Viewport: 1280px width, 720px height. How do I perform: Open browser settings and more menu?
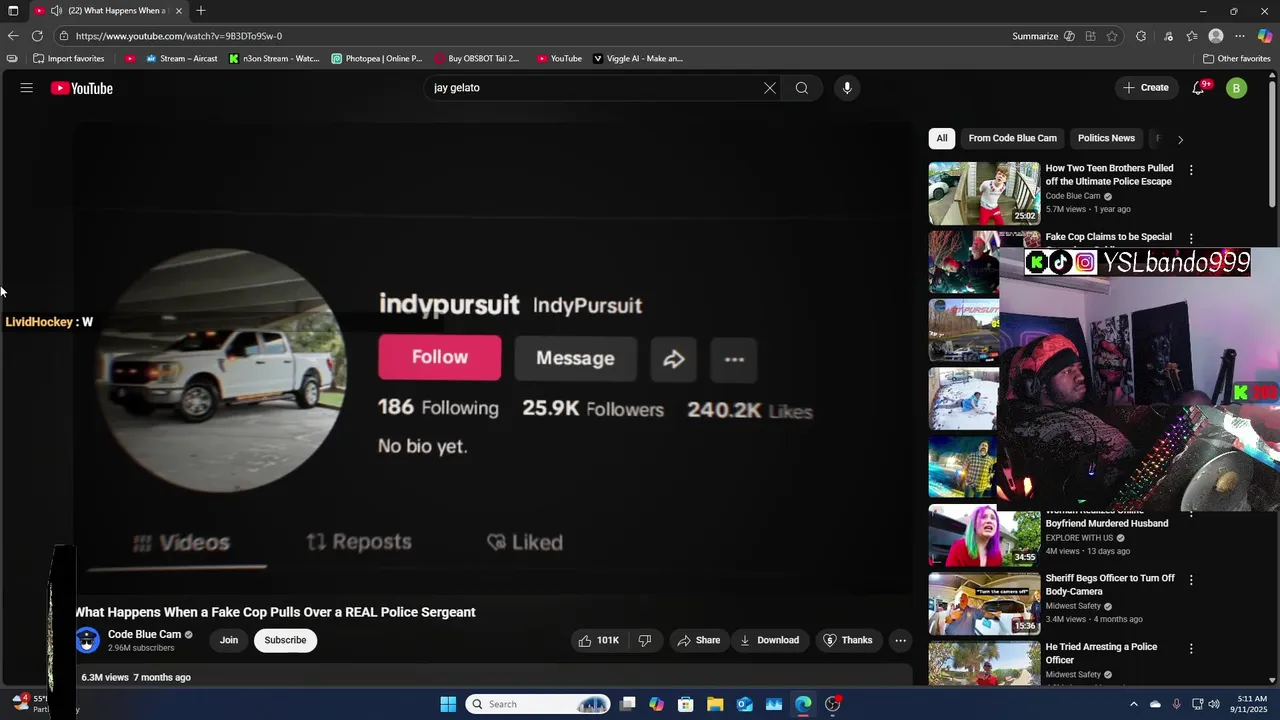tap(1240, 36)
